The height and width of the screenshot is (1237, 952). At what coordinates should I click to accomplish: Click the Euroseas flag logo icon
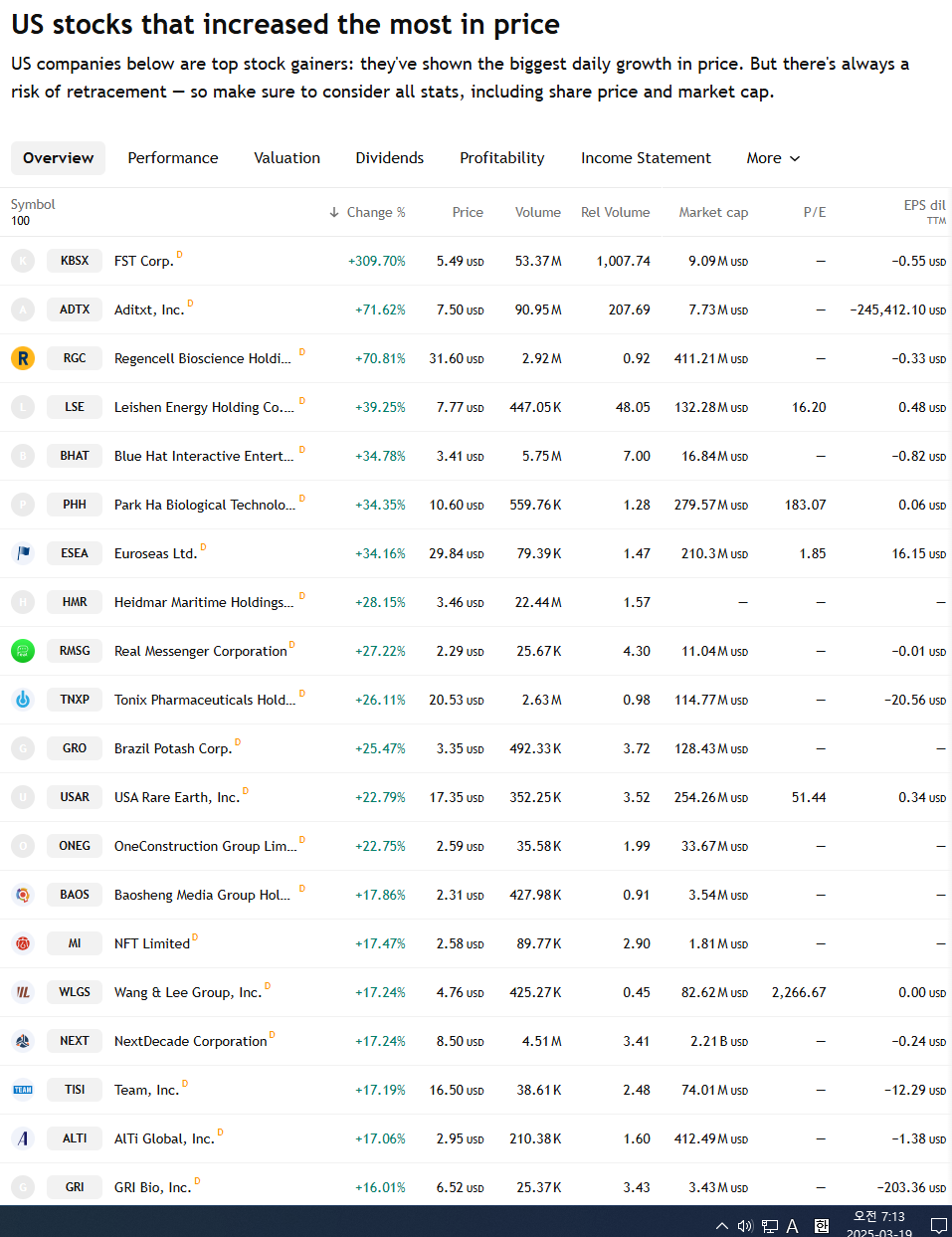coord(23,553)
